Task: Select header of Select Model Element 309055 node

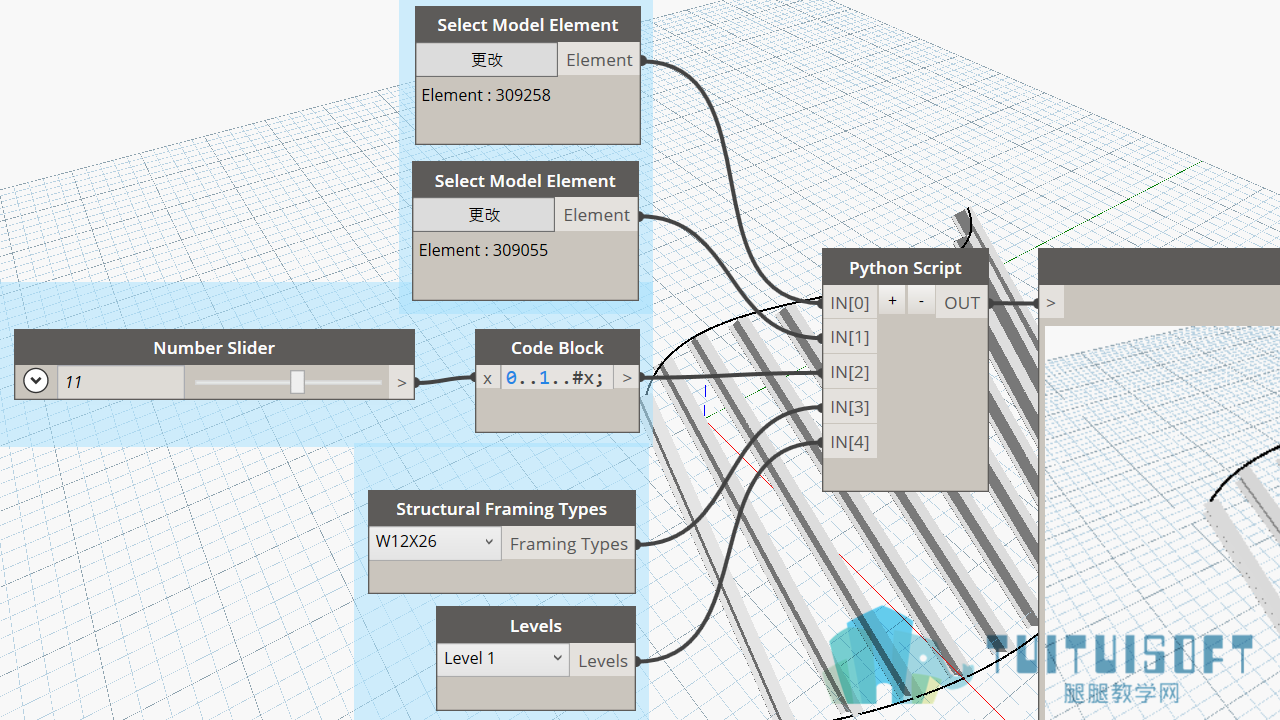Action: (x=525, y=181)
